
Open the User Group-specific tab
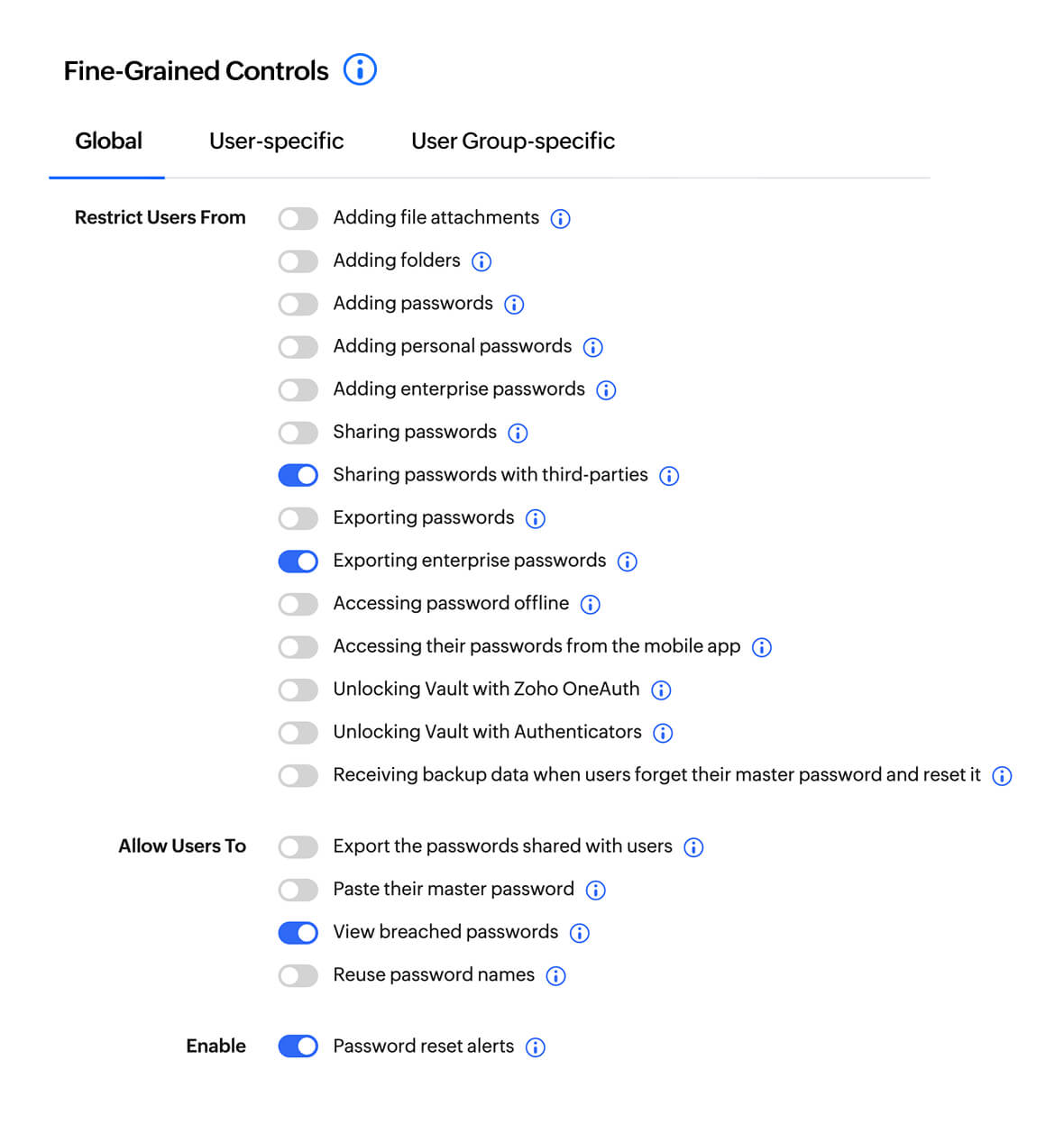click(512, 141)
